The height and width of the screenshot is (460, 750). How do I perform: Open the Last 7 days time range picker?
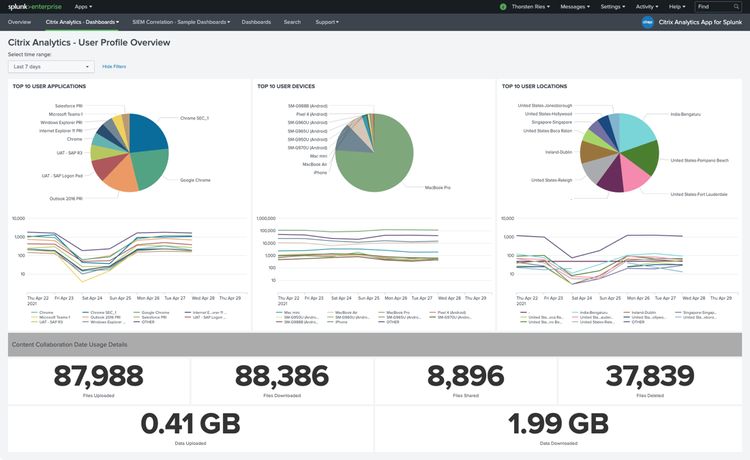(x=51, y=66)
